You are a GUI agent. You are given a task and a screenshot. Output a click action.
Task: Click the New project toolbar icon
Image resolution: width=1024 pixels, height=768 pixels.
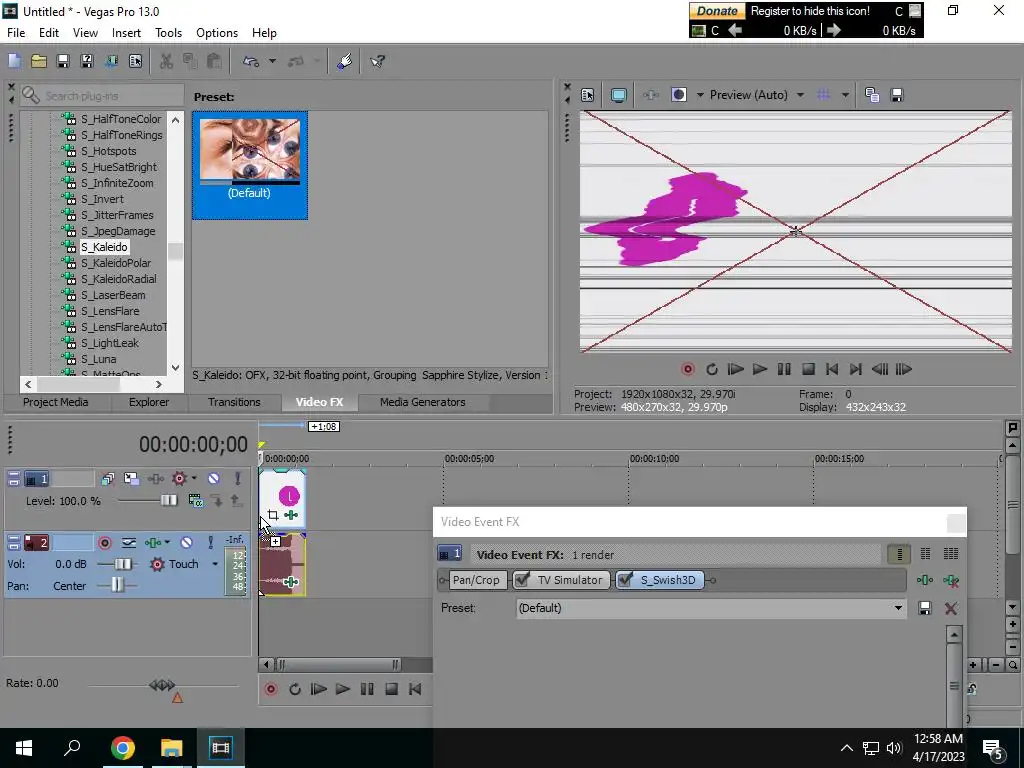(14, 61)
